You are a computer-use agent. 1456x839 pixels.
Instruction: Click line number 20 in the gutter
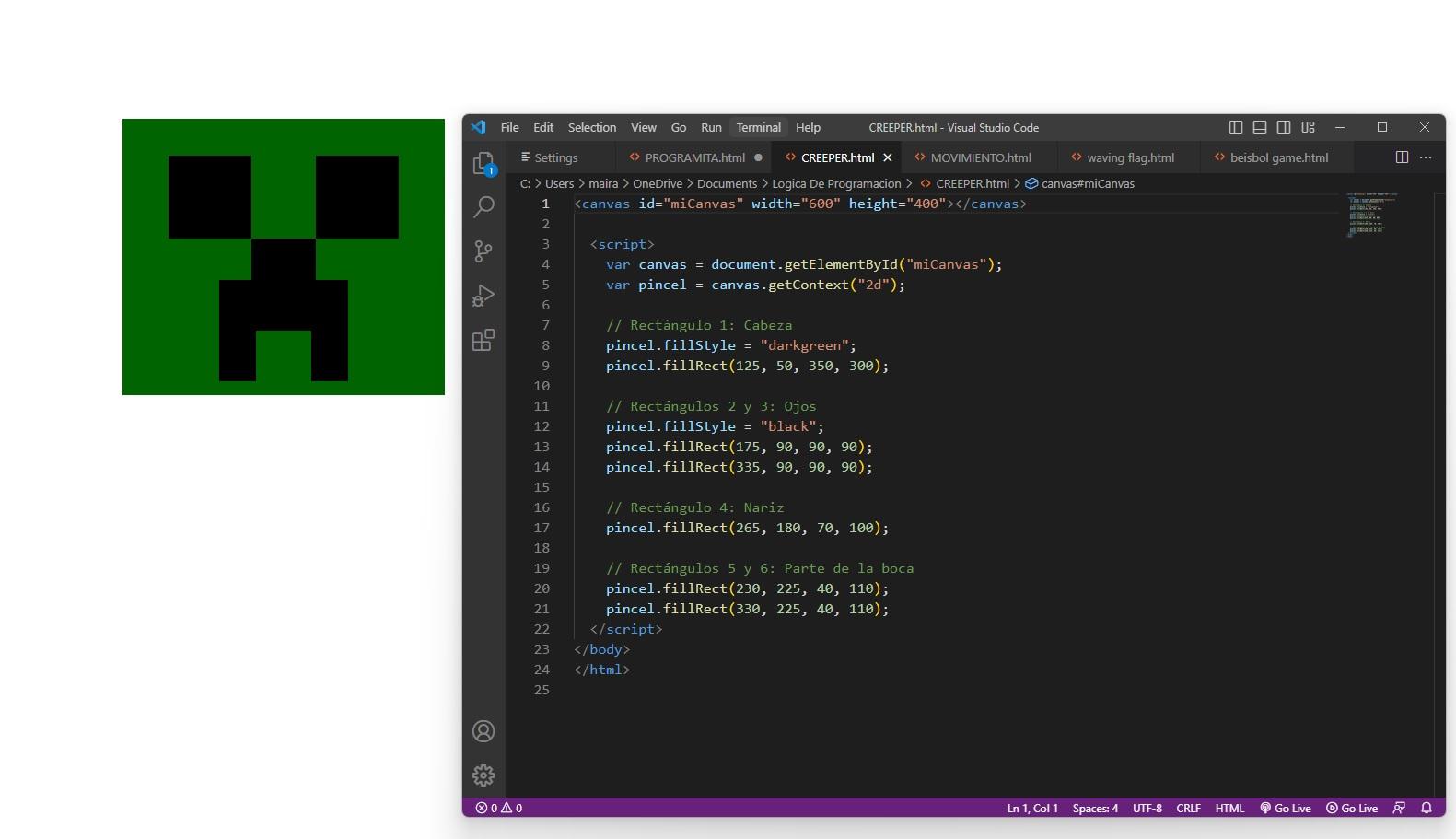click(542, 588)
